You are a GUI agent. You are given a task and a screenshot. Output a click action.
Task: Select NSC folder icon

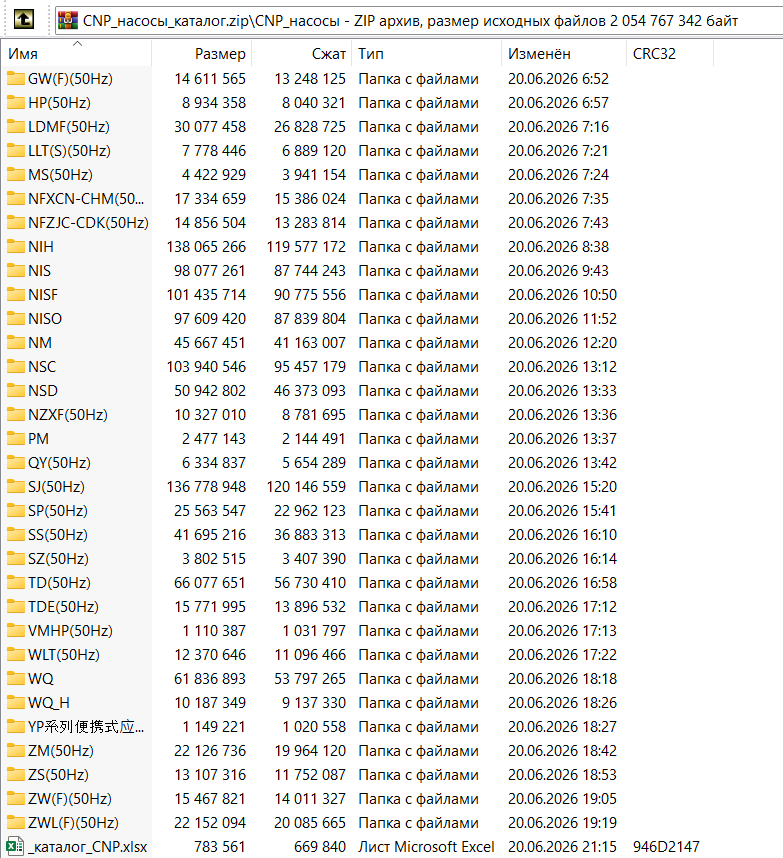point(16,367)
